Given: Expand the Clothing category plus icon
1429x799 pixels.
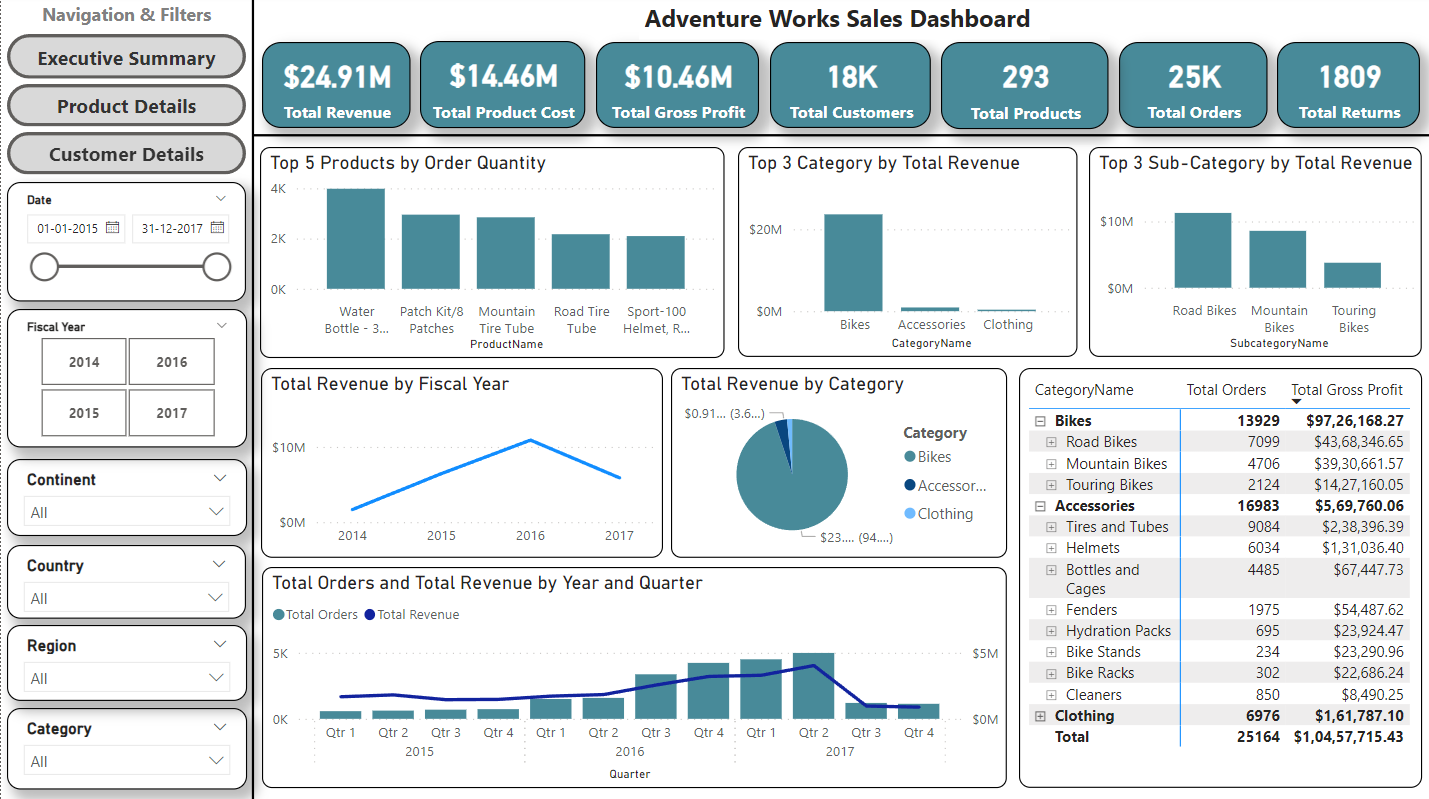Looking at the screenshot, I should [x=1040, y=716].
